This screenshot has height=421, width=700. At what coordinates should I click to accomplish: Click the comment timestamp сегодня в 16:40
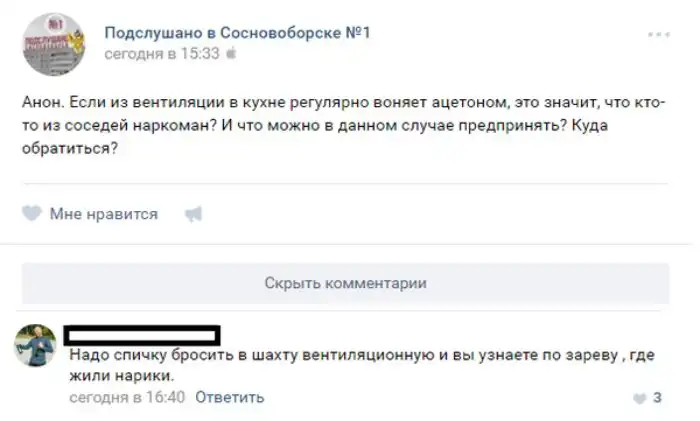[x=127, y=397]
